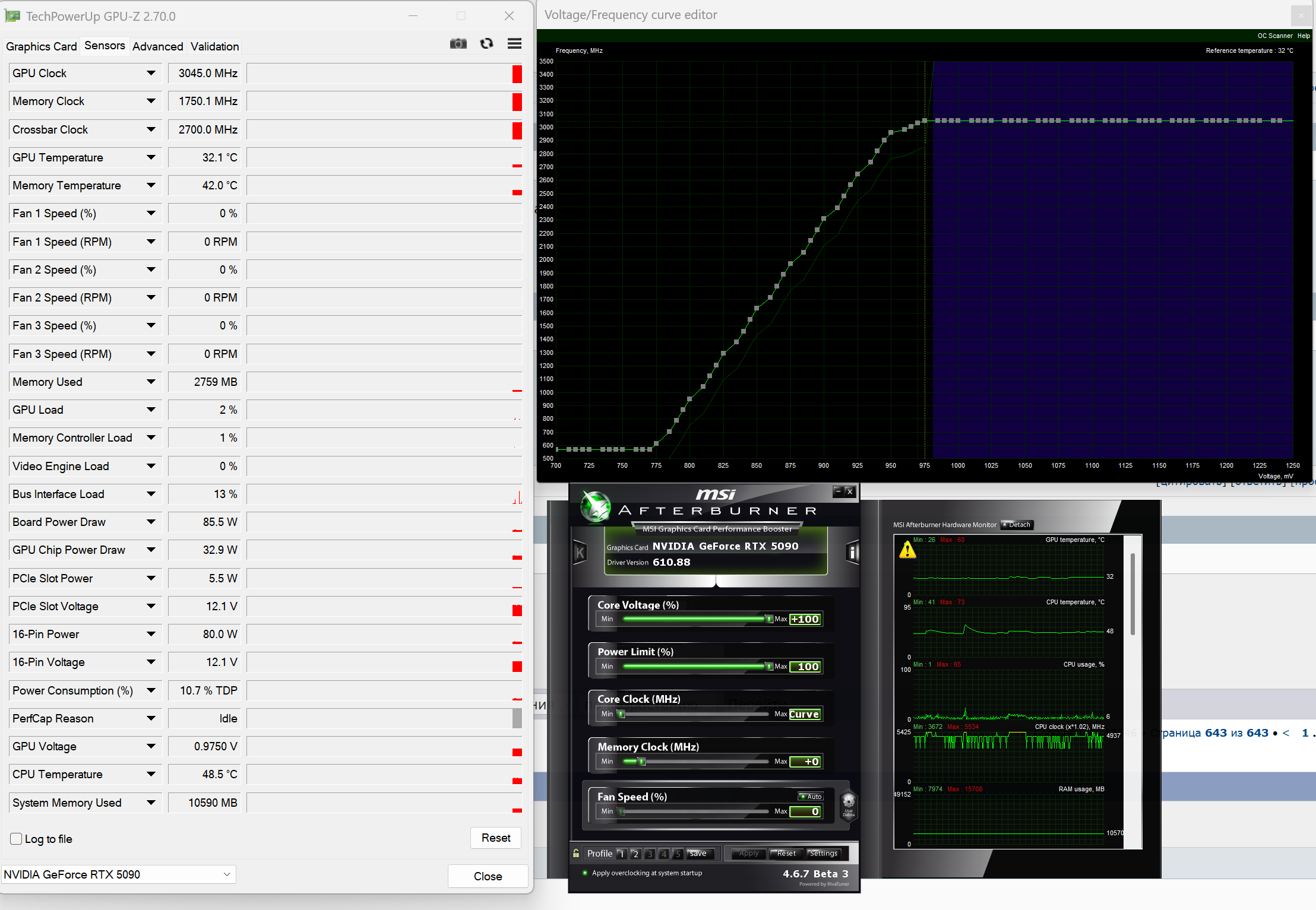Image resolution: width=1316 pixels, height=910 pixels.
Task: Expand the Crossbar Clock sensor dropdown
Action: [151, 129]
